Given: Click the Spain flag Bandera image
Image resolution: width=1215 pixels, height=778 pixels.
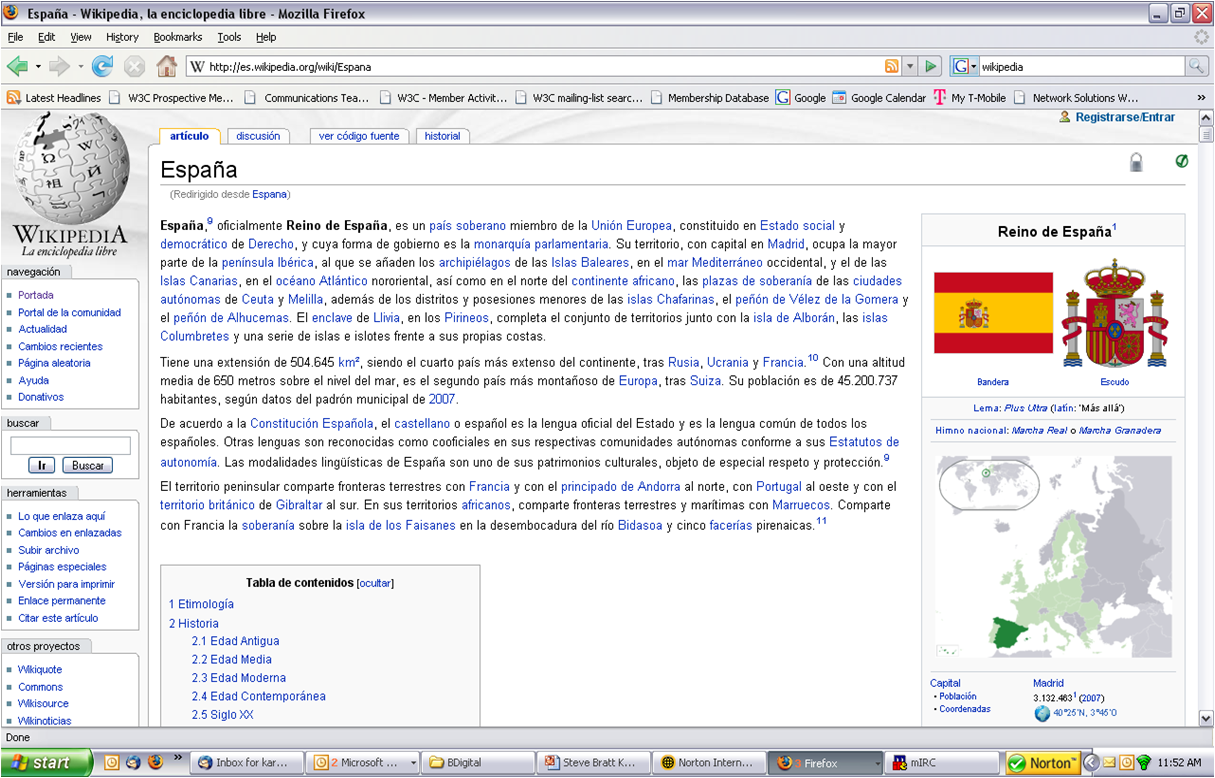Looking at the screenshot, I should click(993, 313).
